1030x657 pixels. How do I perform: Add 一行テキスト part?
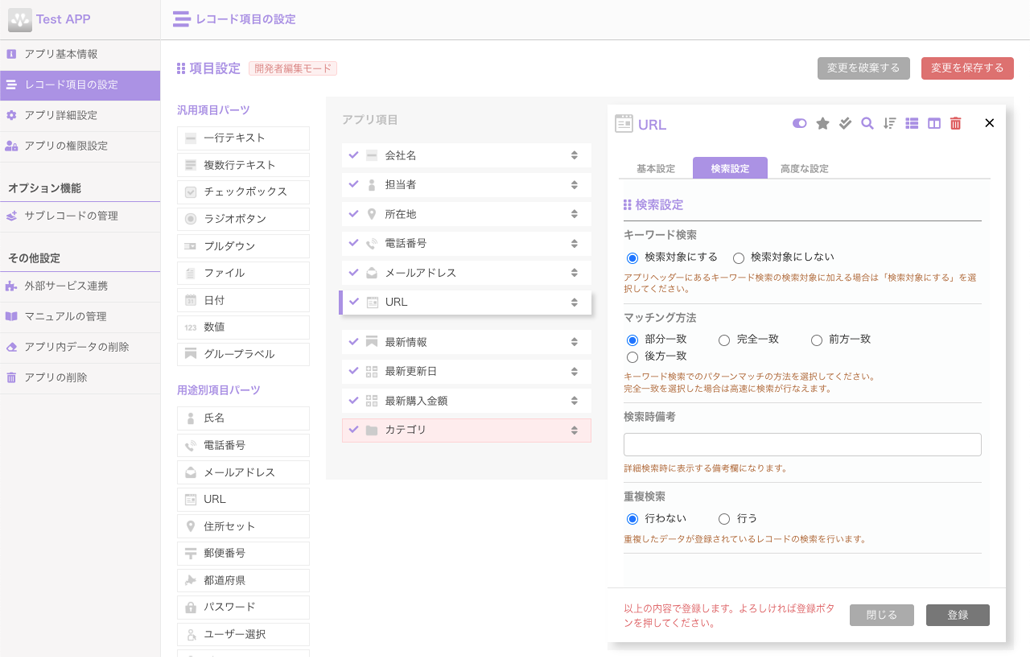click(x=243, y=138)
